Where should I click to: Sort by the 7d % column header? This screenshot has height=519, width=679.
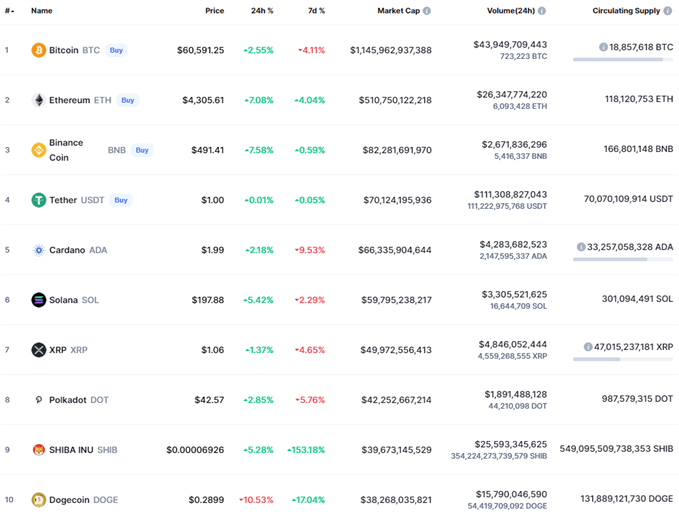pyautogui.click(x=316, y=11)
